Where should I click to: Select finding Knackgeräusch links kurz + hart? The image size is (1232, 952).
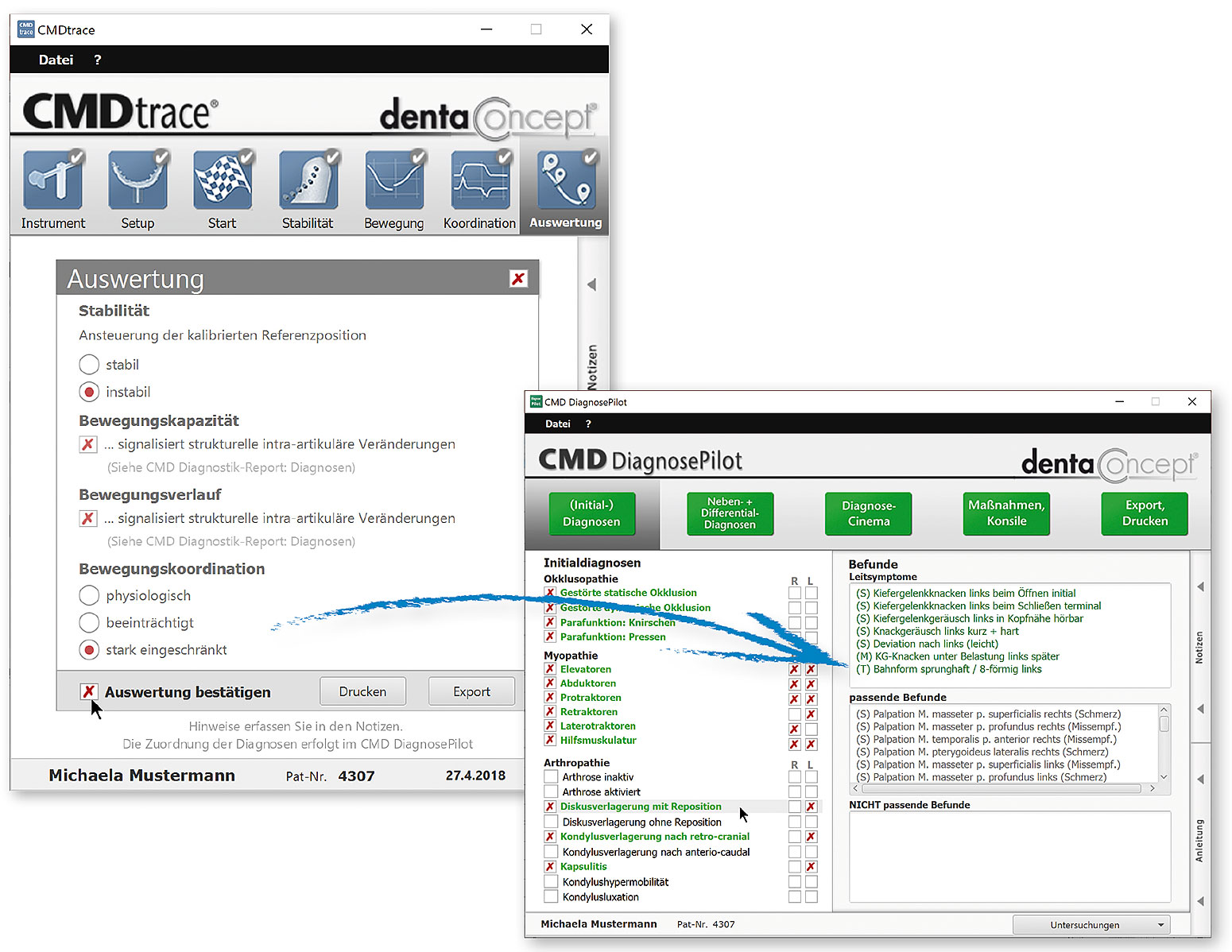[x=937, y=631]
